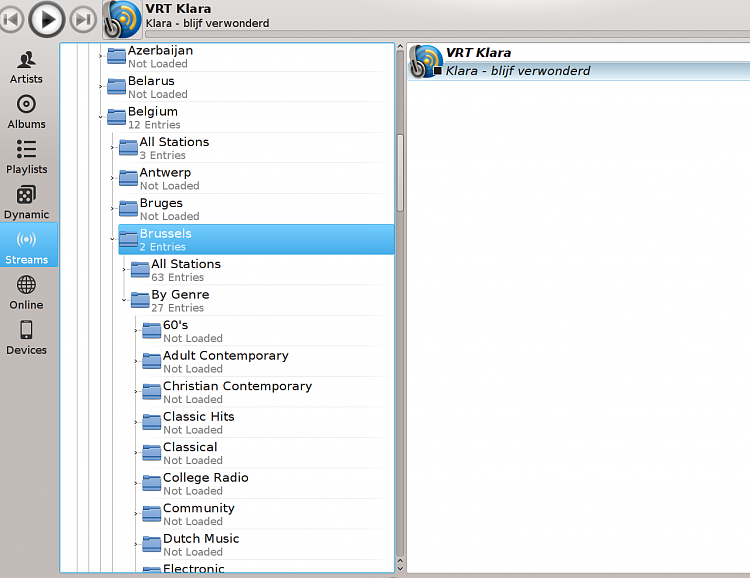This screenshot has height=578, width=750.
Task: Click the scrollbar up arrow
Action: [400, 46]
